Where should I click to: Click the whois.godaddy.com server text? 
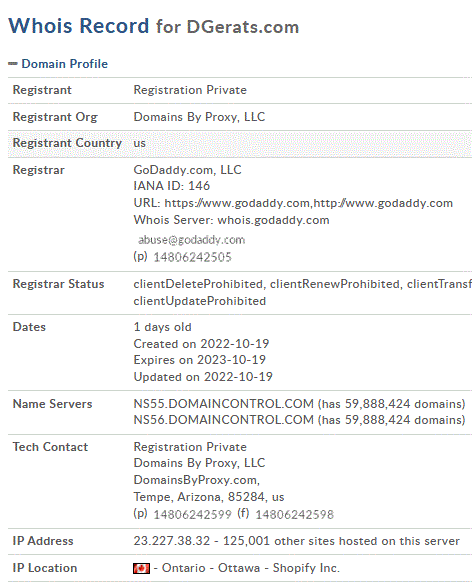(x=273, y=220)
